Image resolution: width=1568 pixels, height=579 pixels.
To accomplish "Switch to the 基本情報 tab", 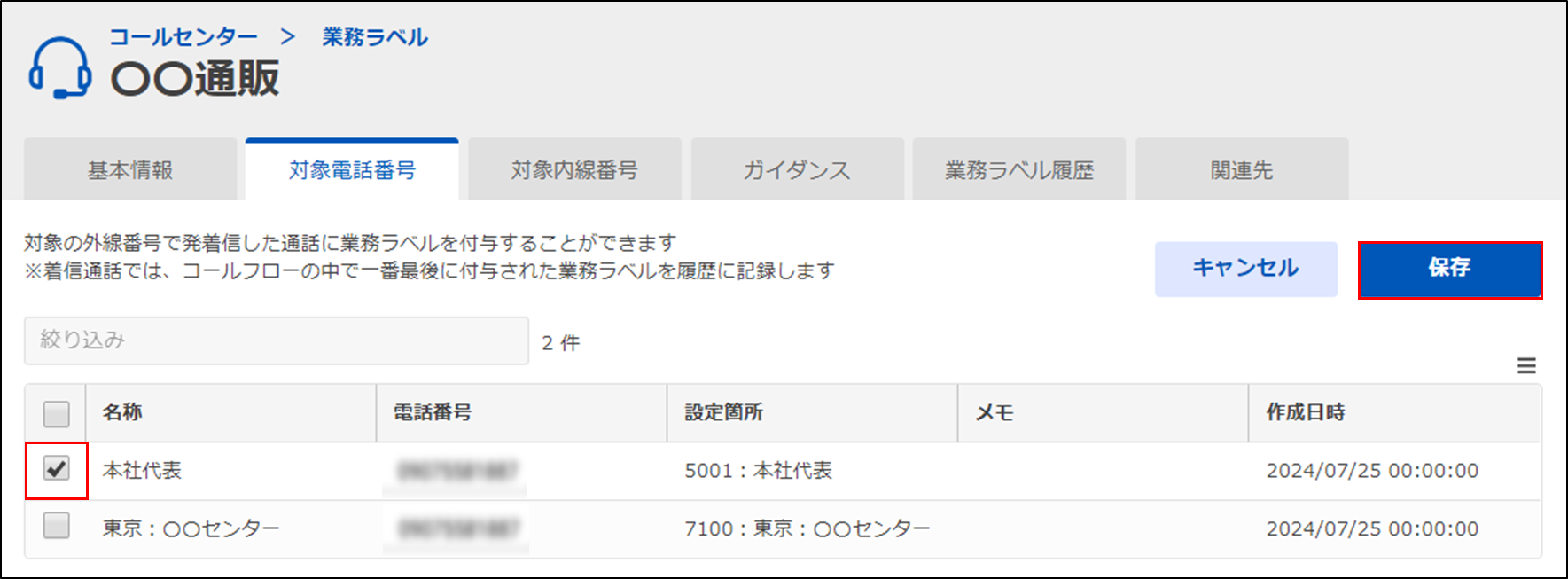I will pos(130,169).
